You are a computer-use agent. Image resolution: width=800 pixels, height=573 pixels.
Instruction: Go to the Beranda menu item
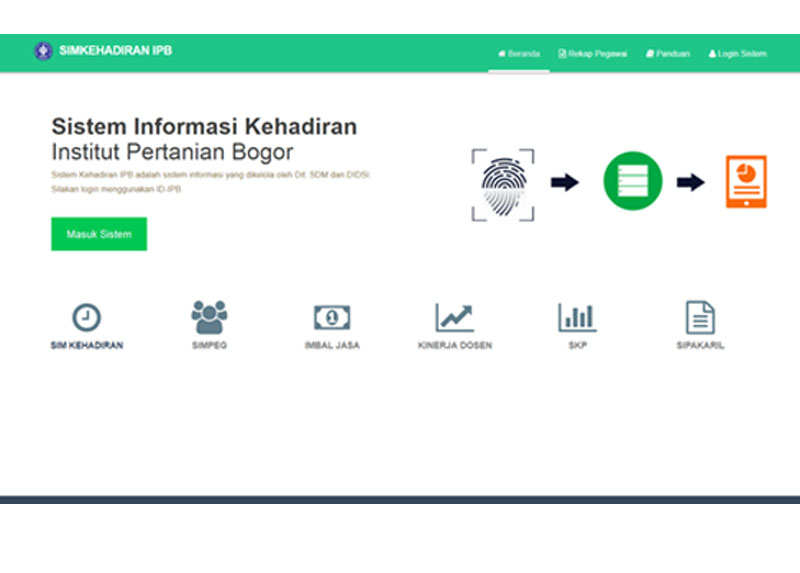pos(519,54)
